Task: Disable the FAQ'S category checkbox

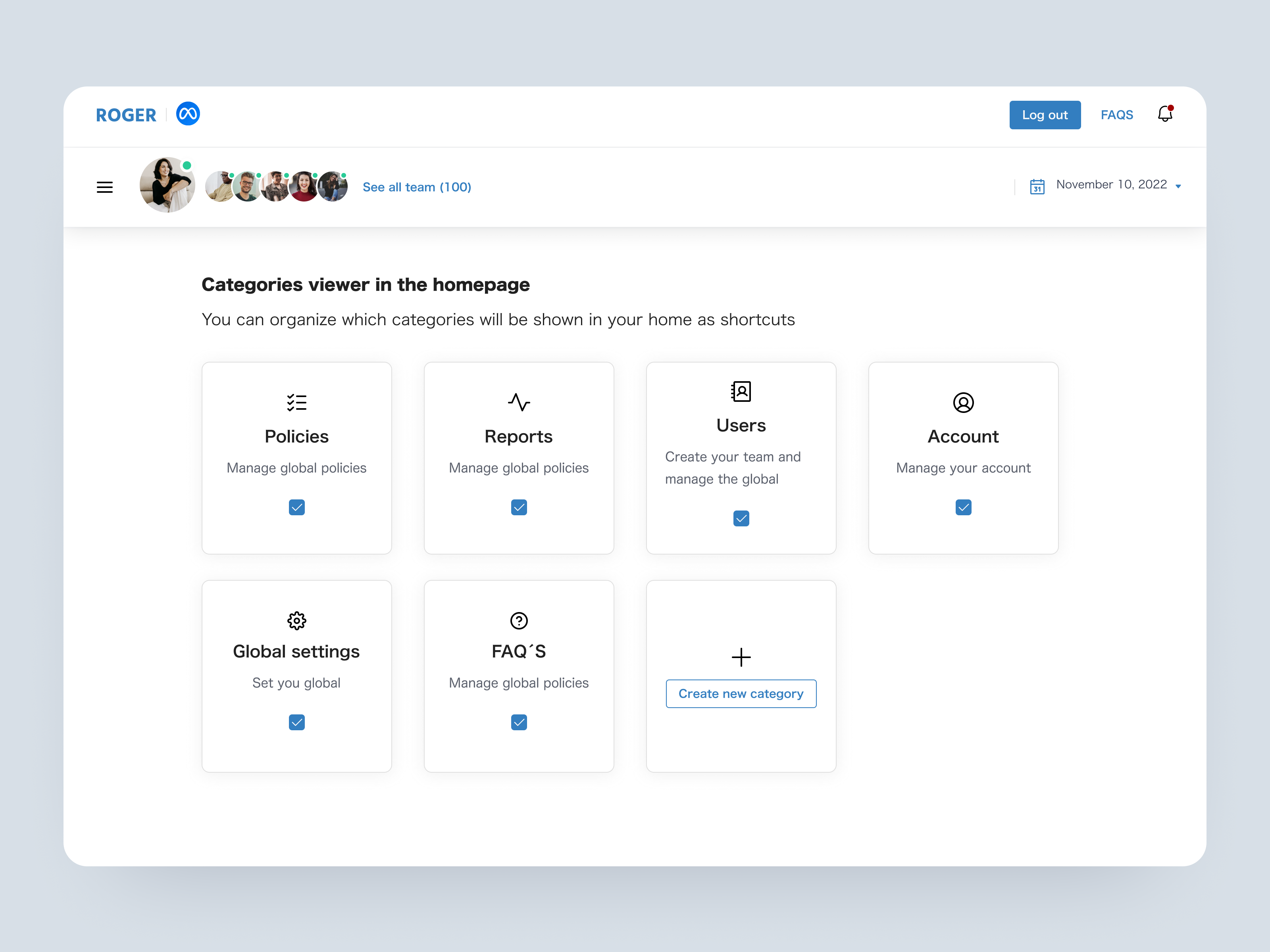Action: pos(518,722)
